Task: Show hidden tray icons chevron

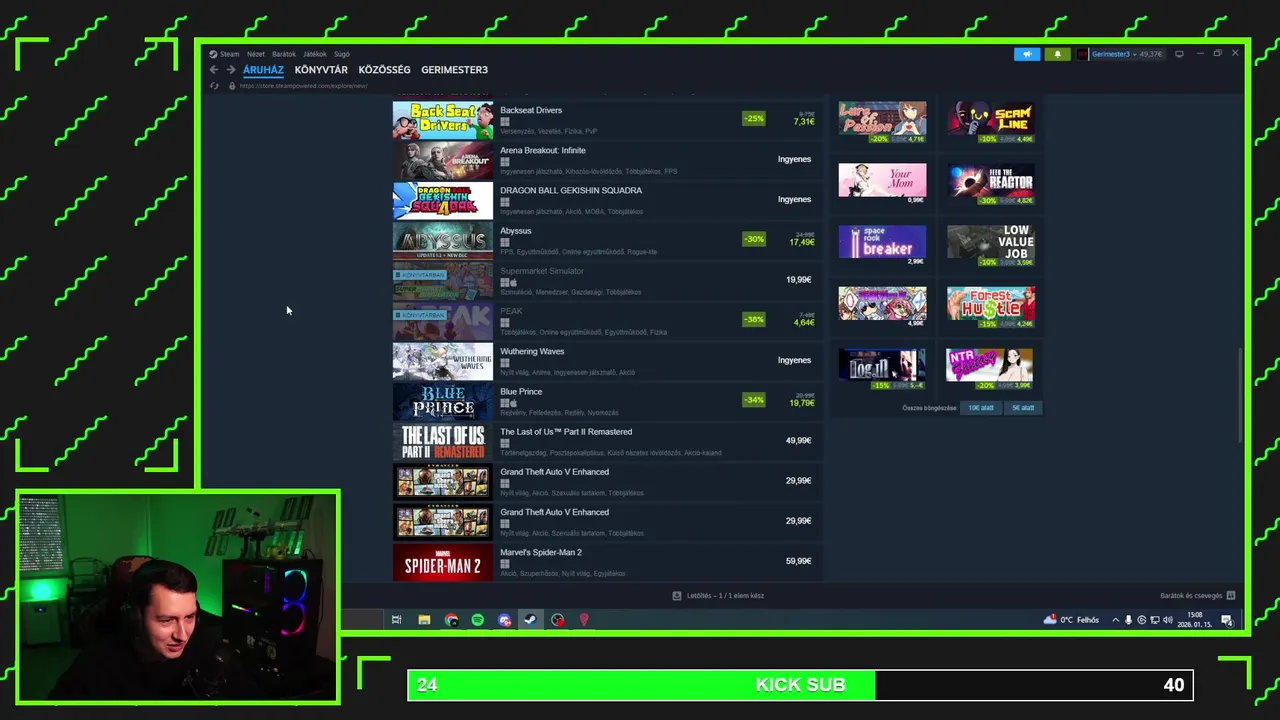Action: 1115,620
